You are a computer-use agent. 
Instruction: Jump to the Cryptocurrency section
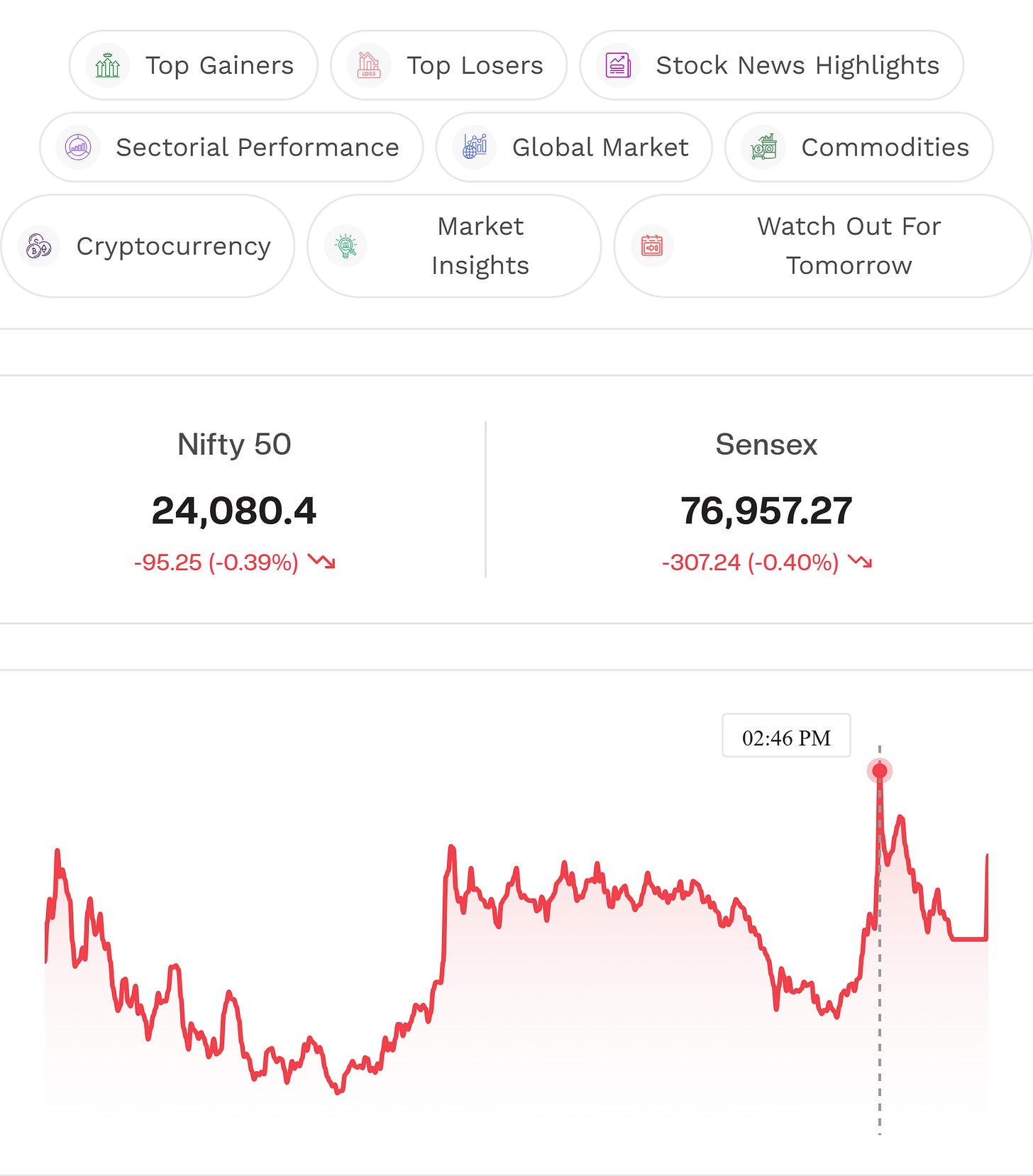click(x=148, y=246)
